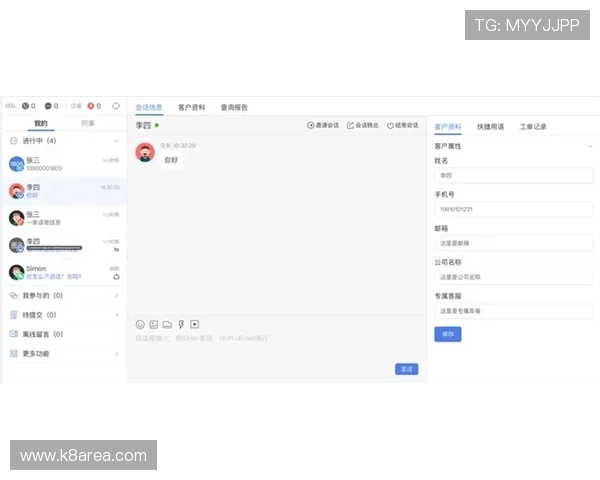Select the 客户资料 tab in right panel

point(448,127)
